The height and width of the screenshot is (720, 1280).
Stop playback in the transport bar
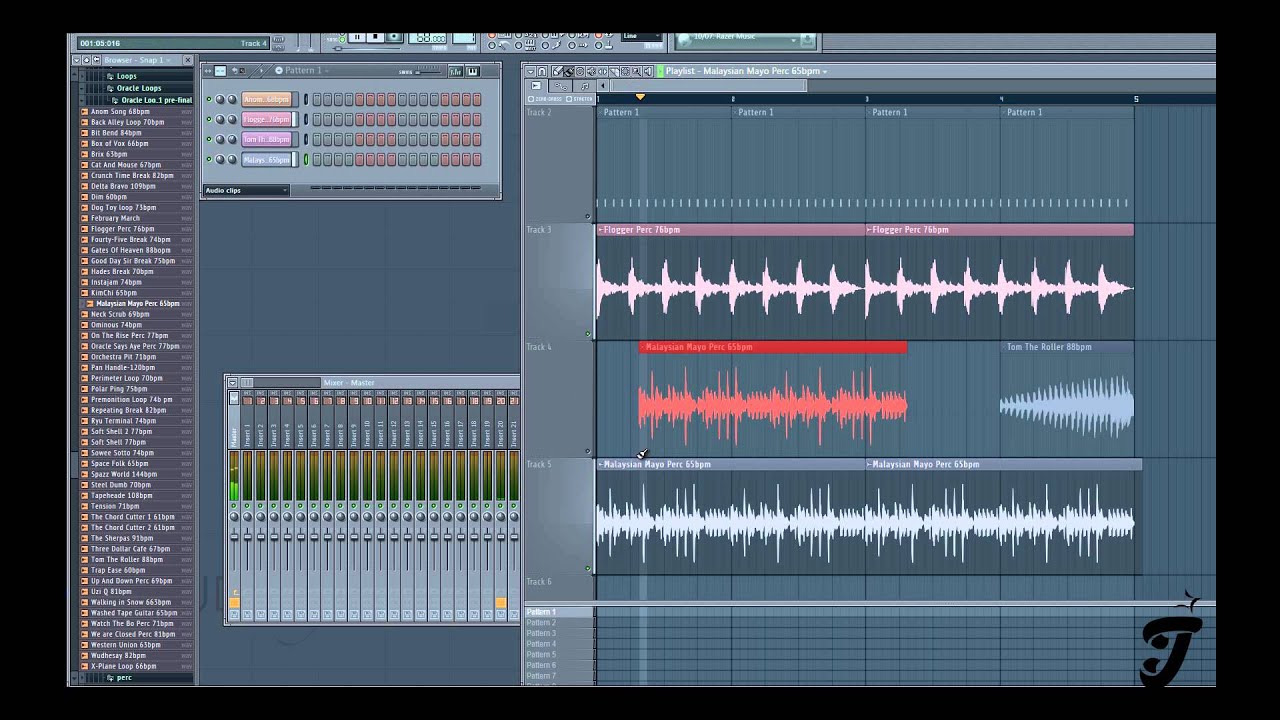click(x=375, y=37)
